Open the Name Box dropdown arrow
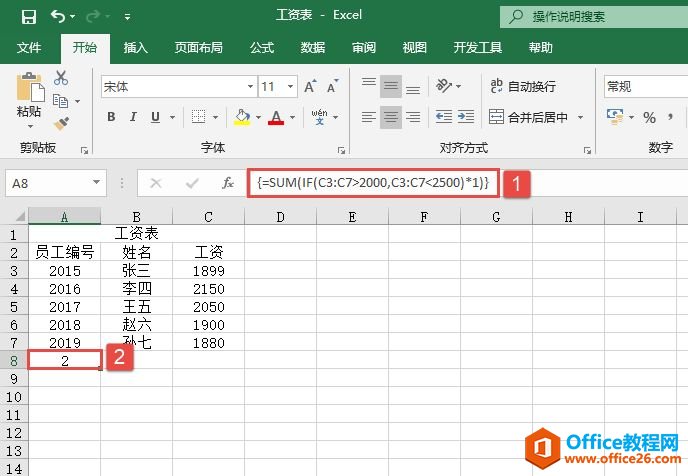The height and width of the screenshot is (476, 688). point(97,183)
